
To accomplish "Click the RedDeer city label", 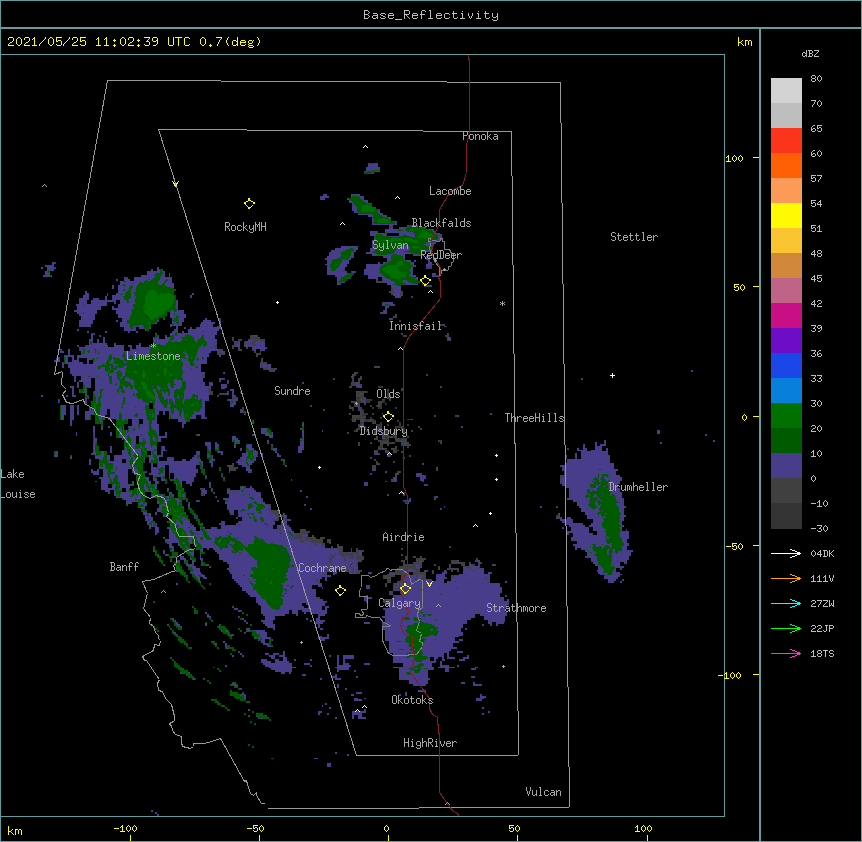I will point(441,255).
